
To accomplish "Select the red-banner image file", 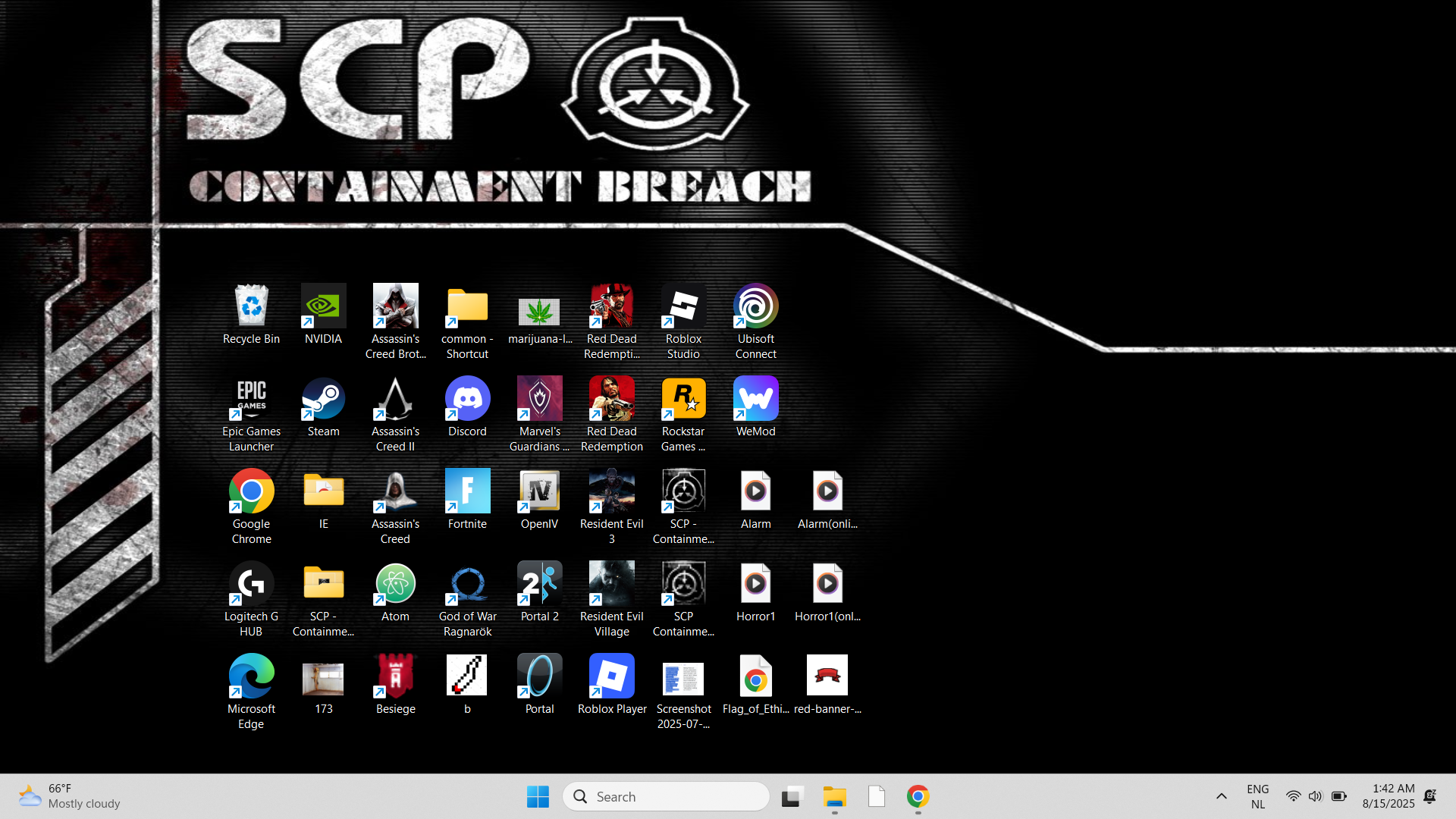I will [x=827, y=685].
